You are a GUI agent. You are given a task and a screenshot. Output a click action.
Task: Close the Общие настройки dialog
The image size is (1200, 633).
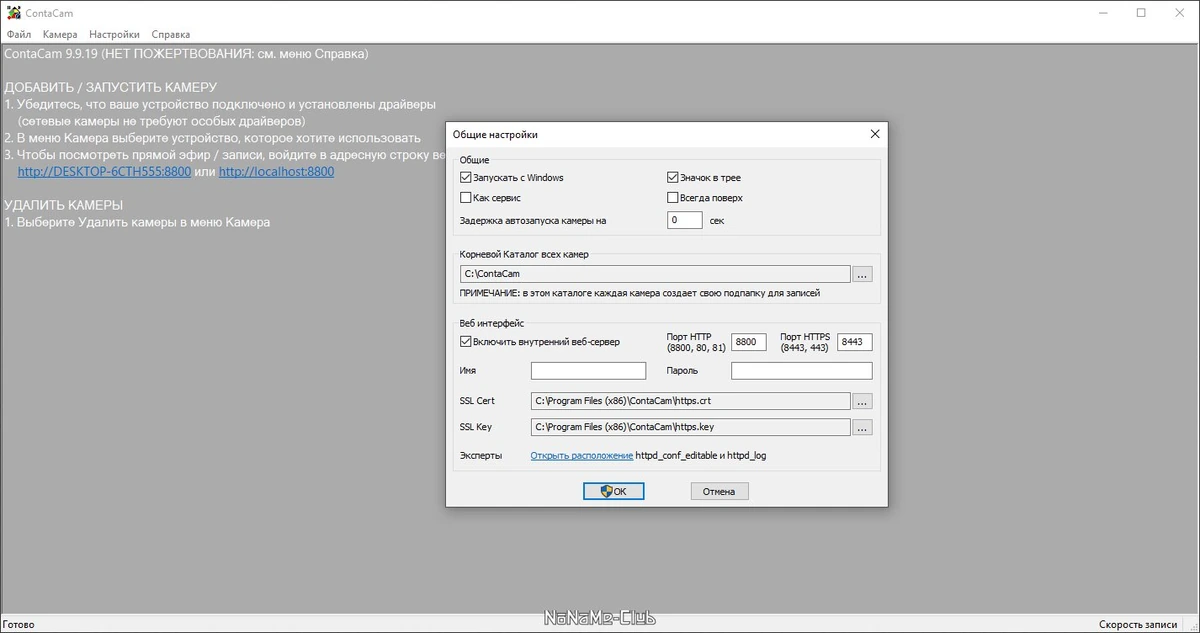coord(875,134)
